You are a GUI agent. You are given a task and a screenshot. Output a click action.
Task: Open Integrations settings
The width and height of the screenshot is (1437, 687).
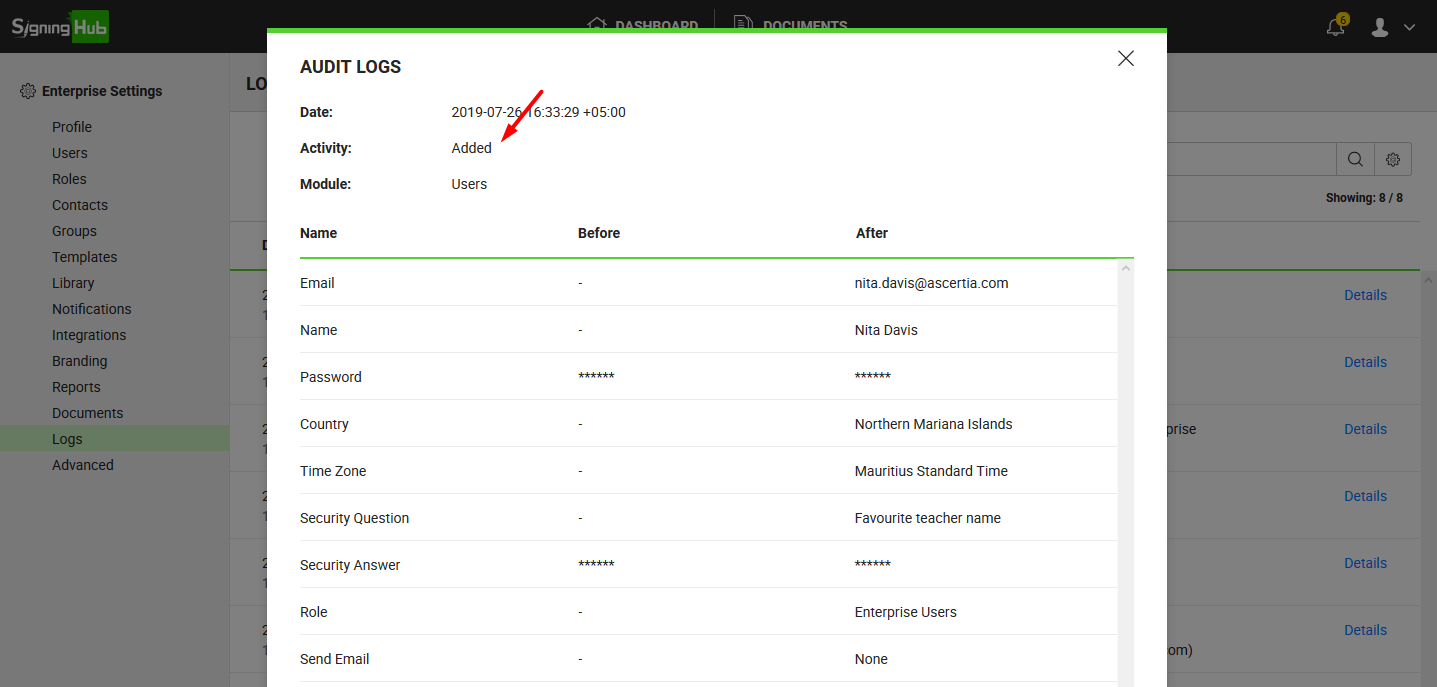click(89, 335)
